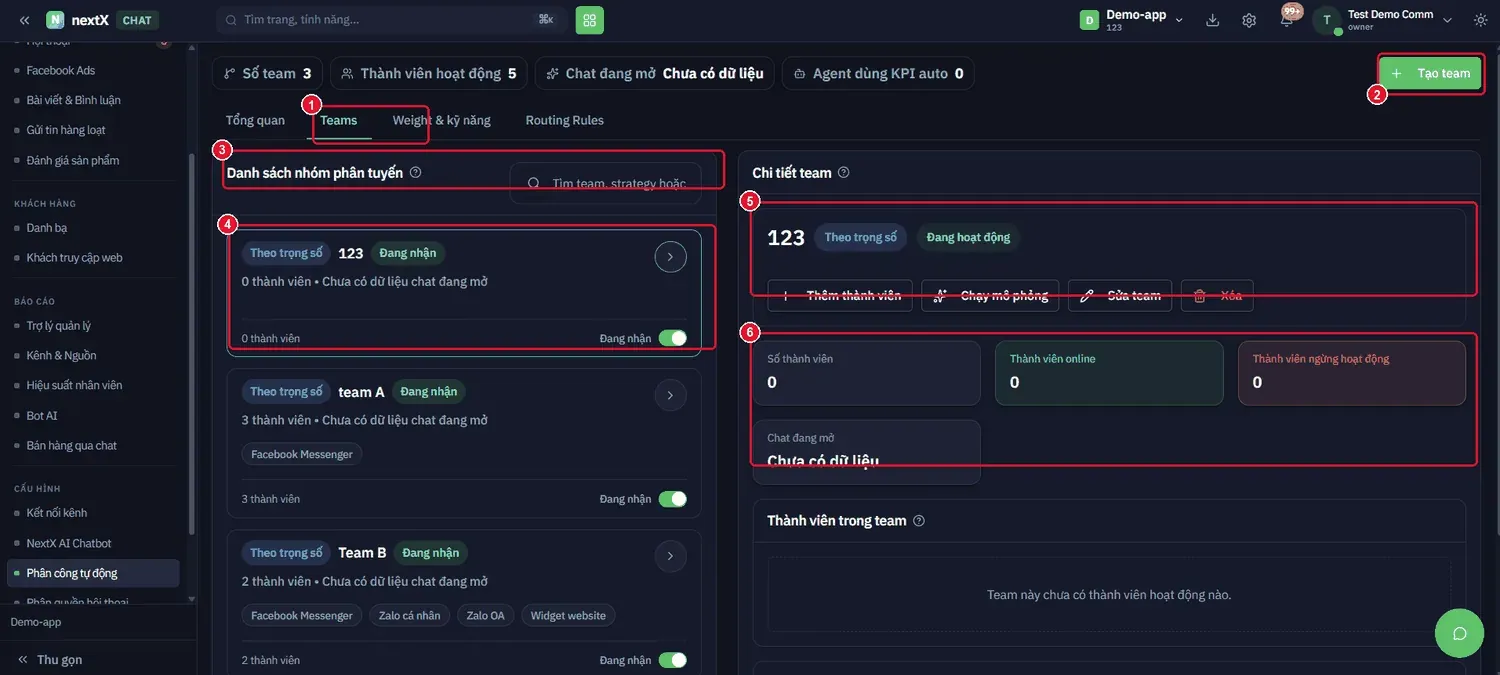Click Thêm thành viên button
This screenshot has height=675, width=1500.
(840, 295)
